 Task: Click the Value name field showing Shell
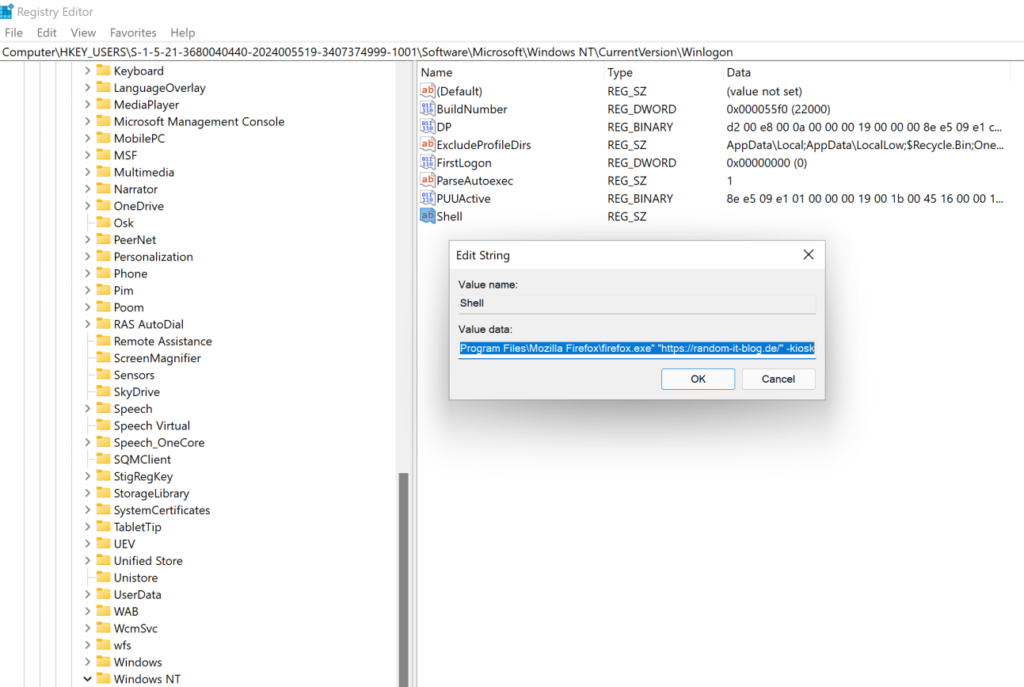(x=637, y=303)
